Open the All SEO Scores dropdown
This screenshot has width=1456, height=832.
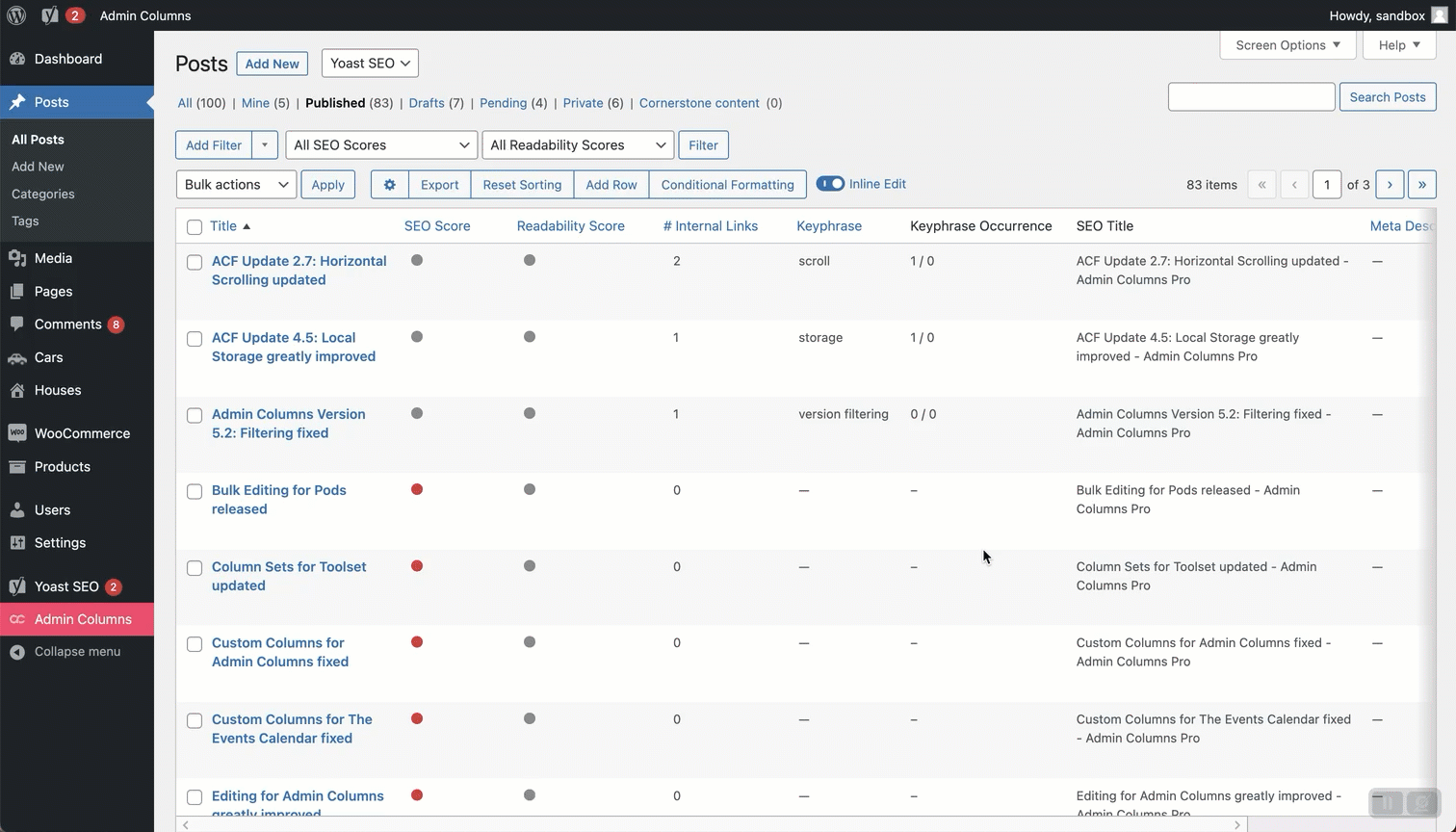pyautogui.click(x=381, y=145)
